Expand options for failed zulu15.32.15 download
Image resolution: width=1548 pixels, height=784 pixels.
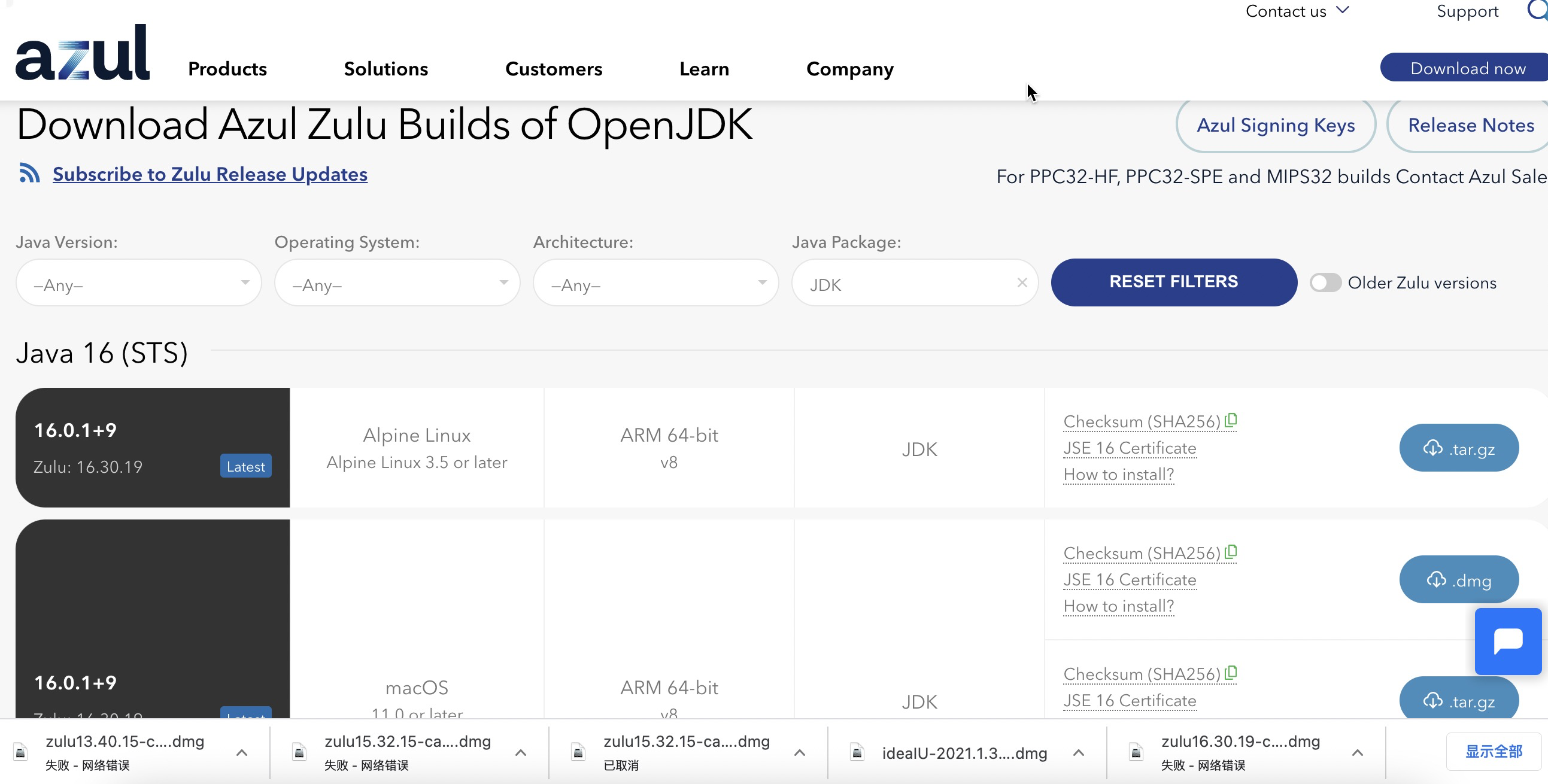coord(521,752)
